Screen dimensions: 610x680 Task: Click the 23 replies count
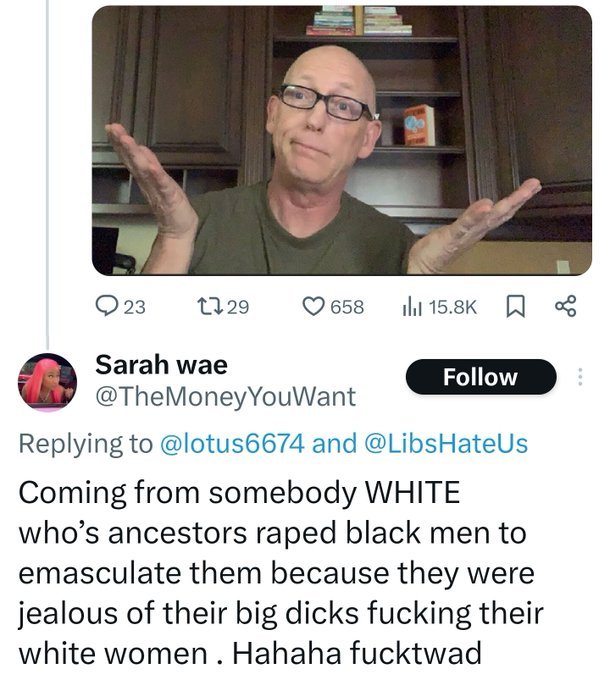[x=135, y=307]
